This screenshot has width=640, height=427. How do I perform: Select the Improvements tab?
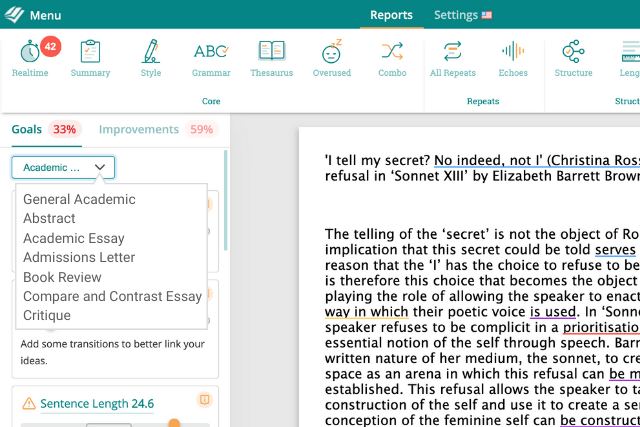pos(139,129)
